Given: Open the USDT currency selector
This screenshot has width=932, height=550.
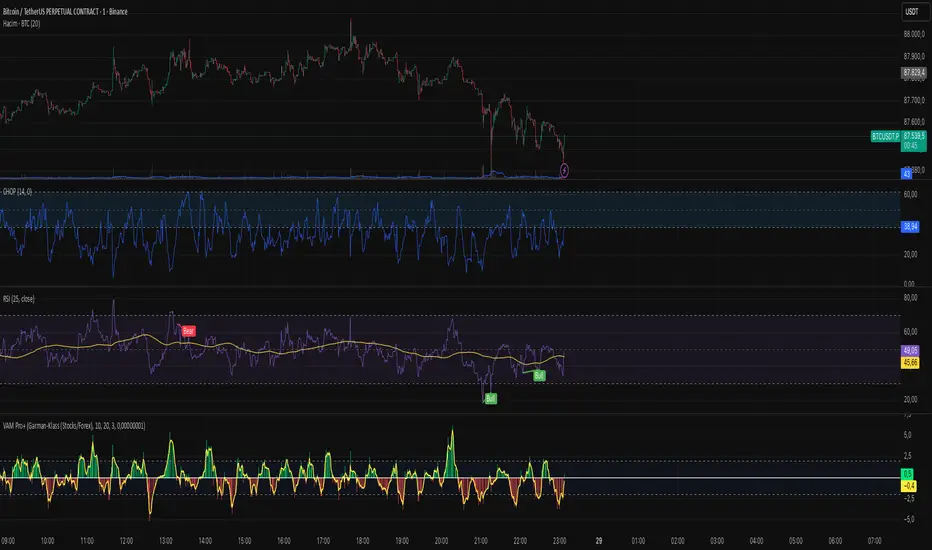Looking at the screenshot, I should [912, 12].
